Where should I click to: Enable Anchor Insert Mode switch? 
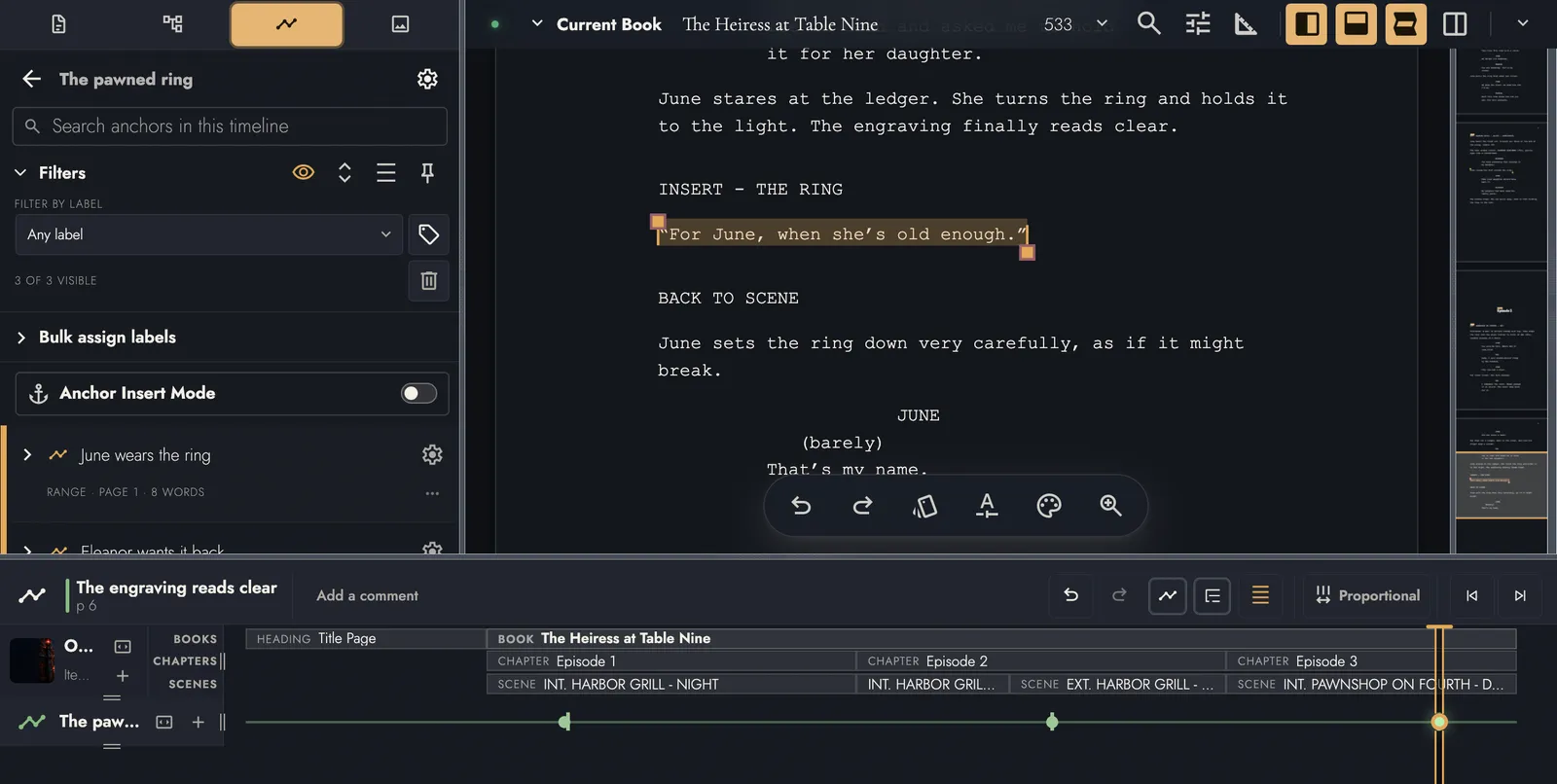418,393
